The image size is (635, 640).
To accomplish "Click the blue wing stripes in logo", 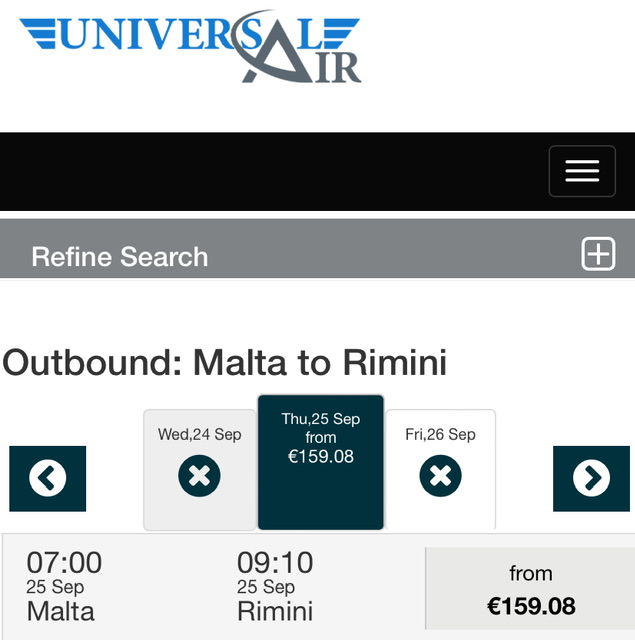I will click(40, 34).
